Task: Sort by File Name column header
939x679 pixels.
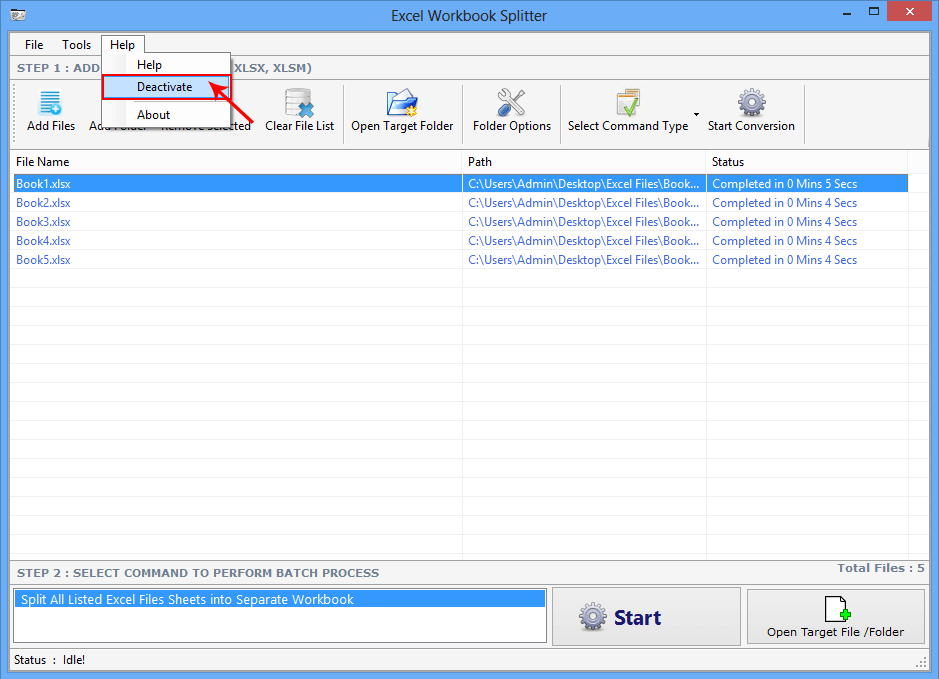Action: coord(237,162)
